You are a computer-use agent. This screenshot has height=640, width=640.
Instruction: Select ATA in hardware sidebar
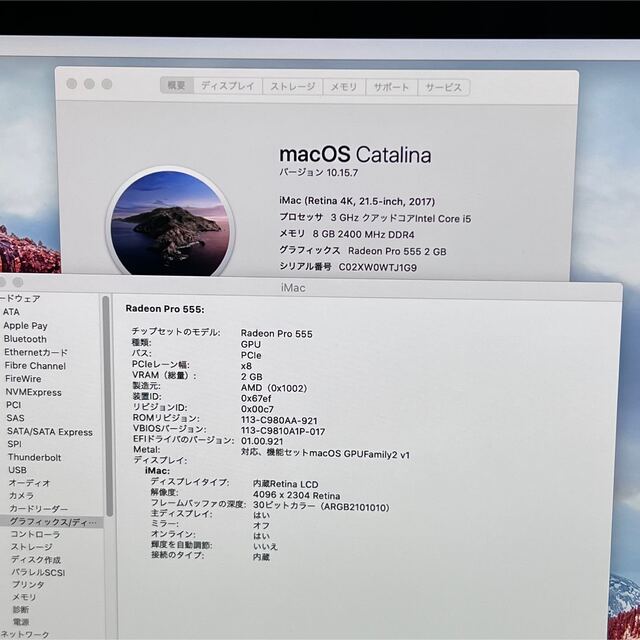11,312
